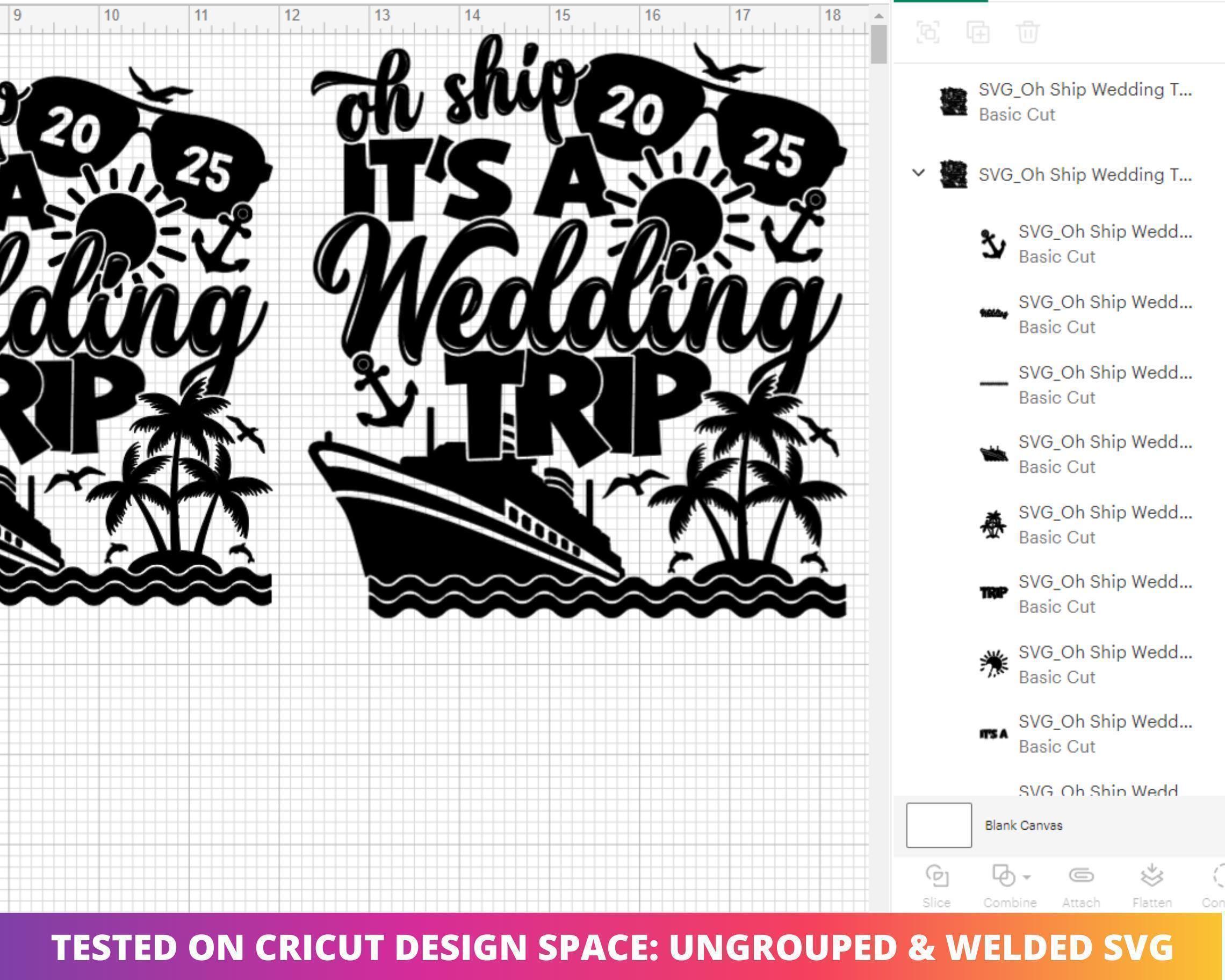Open the Combine dropdown arrow
This screenshot has height=980, width=1225.
click(1027, 877)
